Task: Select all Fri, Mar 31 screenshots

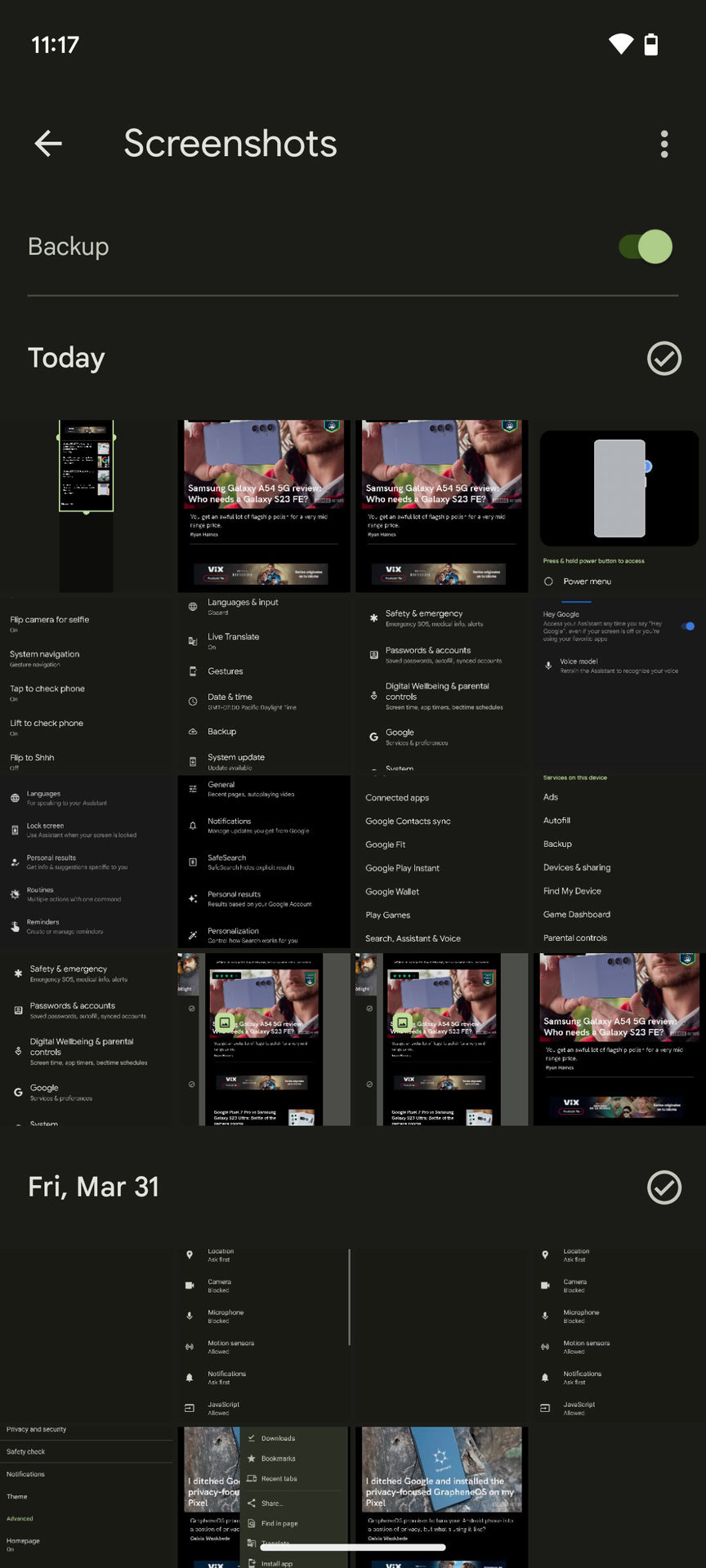Action: click(x=664, y=1187)
